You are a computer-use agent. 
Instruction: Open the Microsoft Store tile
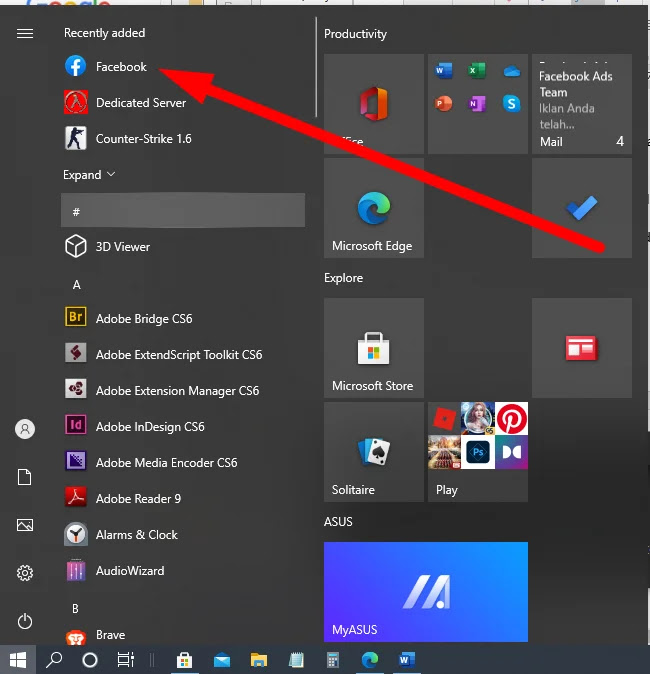click(374, 348)
